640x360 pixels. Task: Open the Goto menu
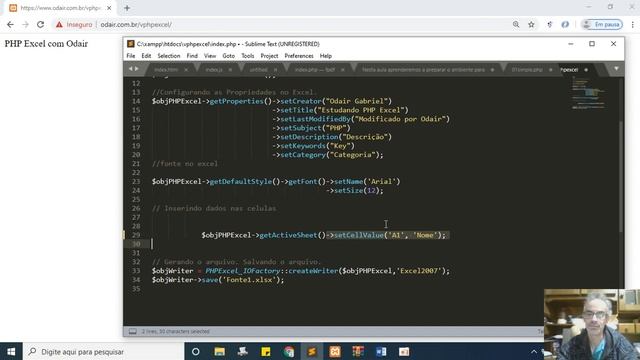click(x=229, y=56)
